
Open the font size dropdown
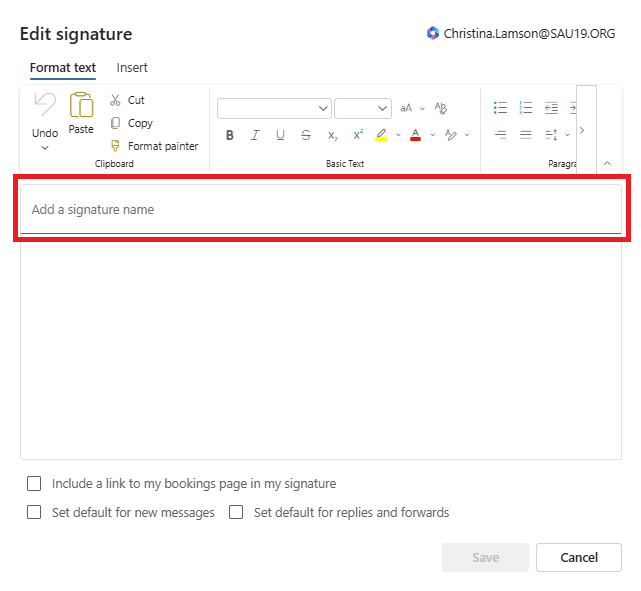362,108
